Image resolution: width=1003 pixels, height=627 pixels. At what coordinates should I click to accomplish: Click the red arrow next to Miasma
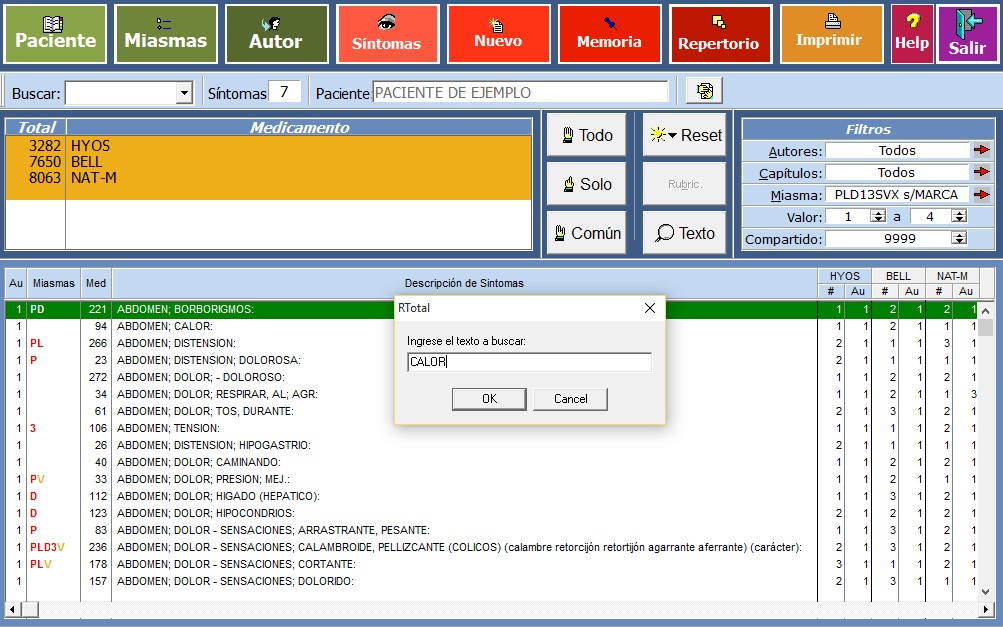pos(981,194)
